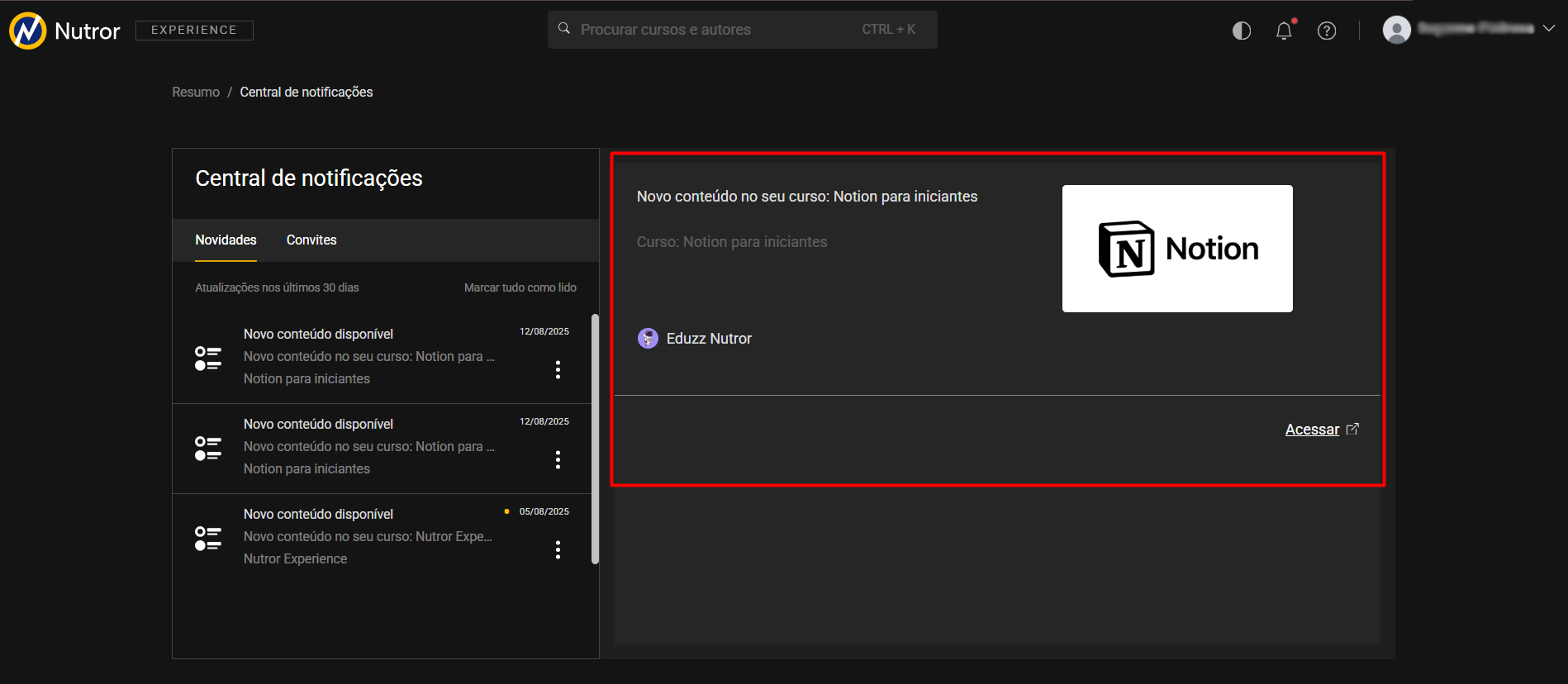Switch to the Convites tab
Viewport: 1568px width, 684px height.
311,240
